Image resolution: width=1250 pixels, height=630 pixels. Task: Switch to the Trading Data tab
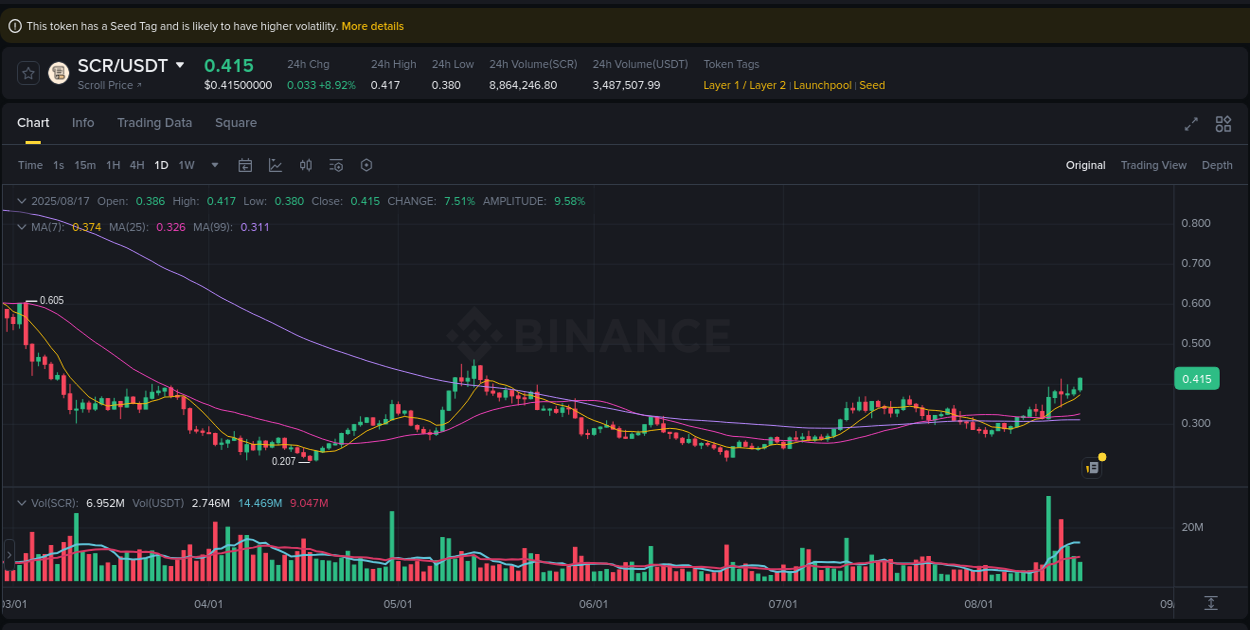click(154, 122)
